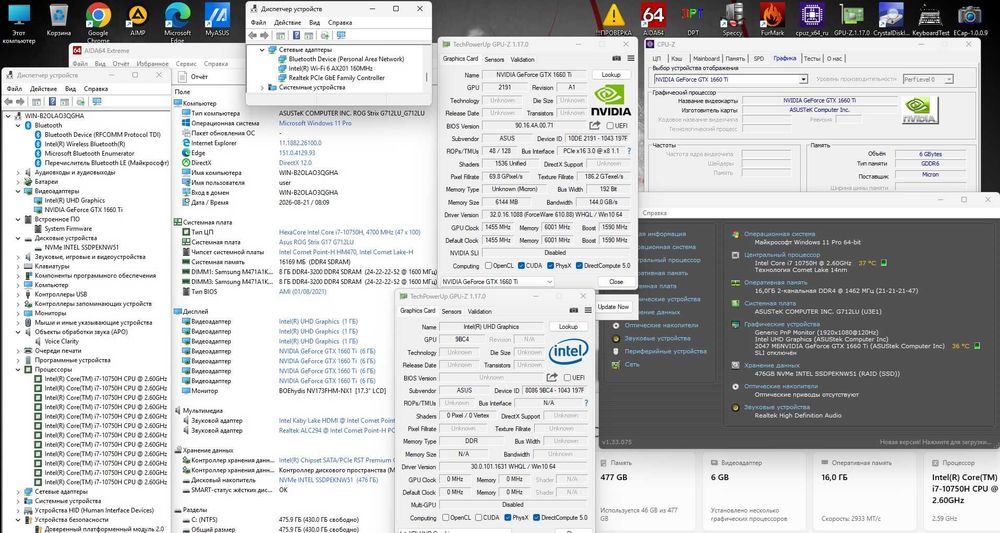Viewport: 1000px width, 533px height.
Task: Click help icon in left Device Manager toolbar
Action: click(52, 101)
